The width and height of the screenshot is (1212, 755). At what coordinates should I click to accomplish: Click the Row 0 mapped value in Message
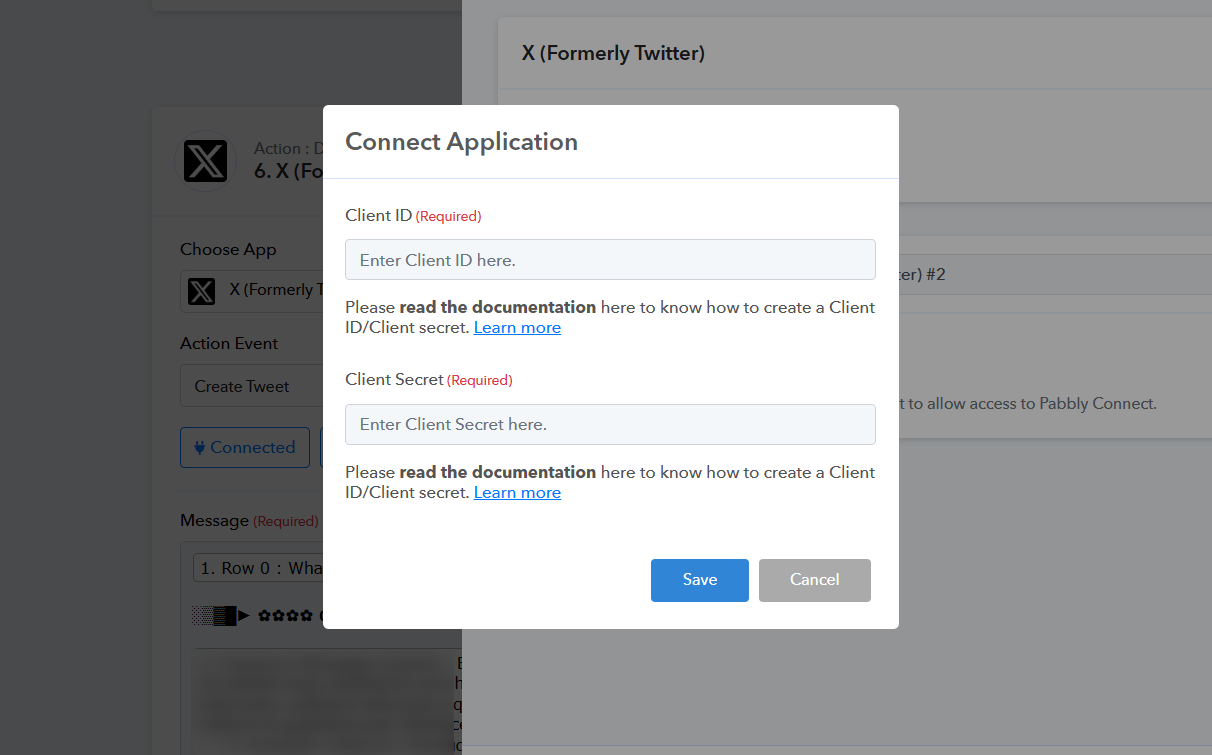click(x=258, y=568)
